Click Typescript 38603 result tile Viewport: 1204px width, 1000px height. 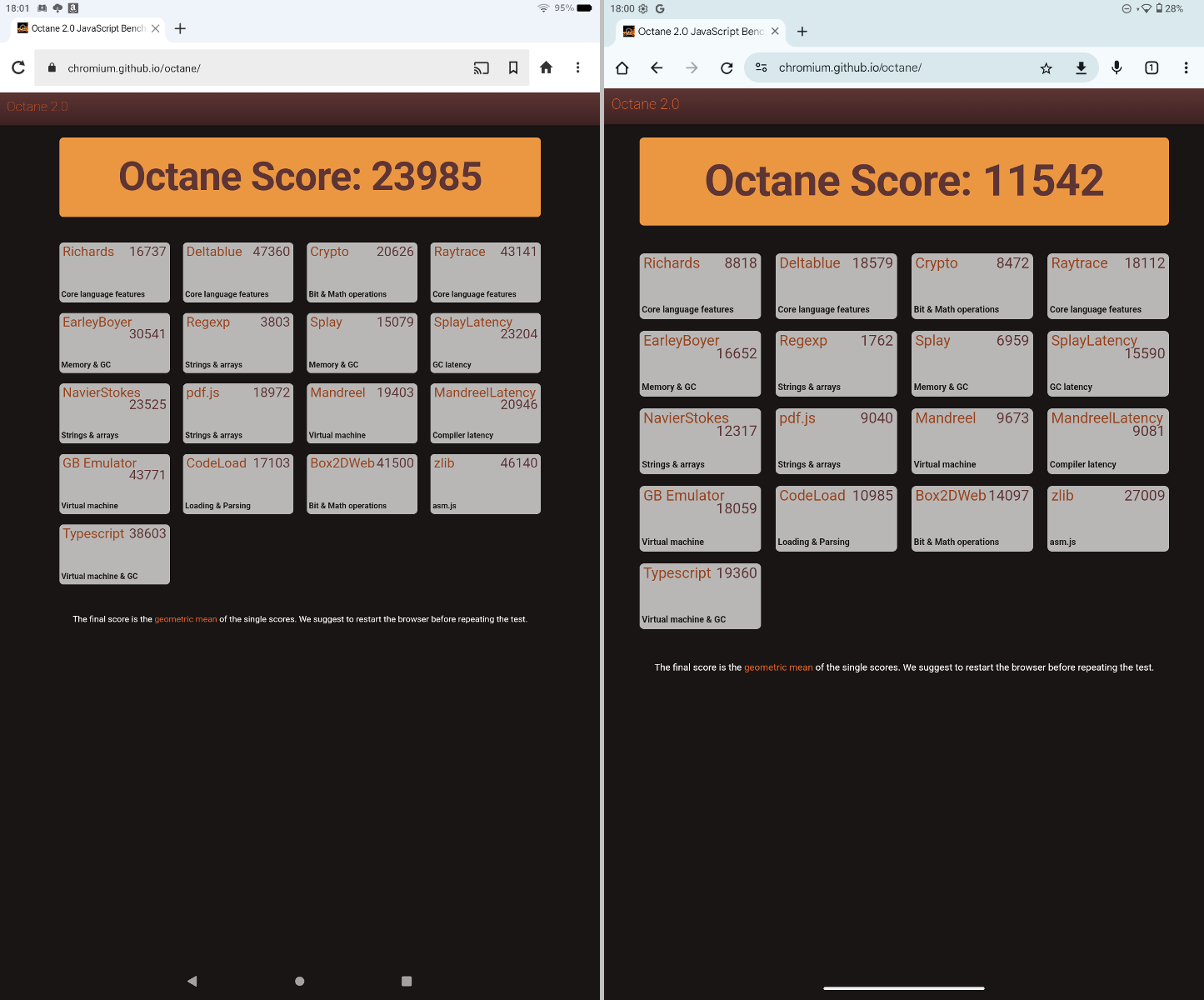(x=114, y=554)
